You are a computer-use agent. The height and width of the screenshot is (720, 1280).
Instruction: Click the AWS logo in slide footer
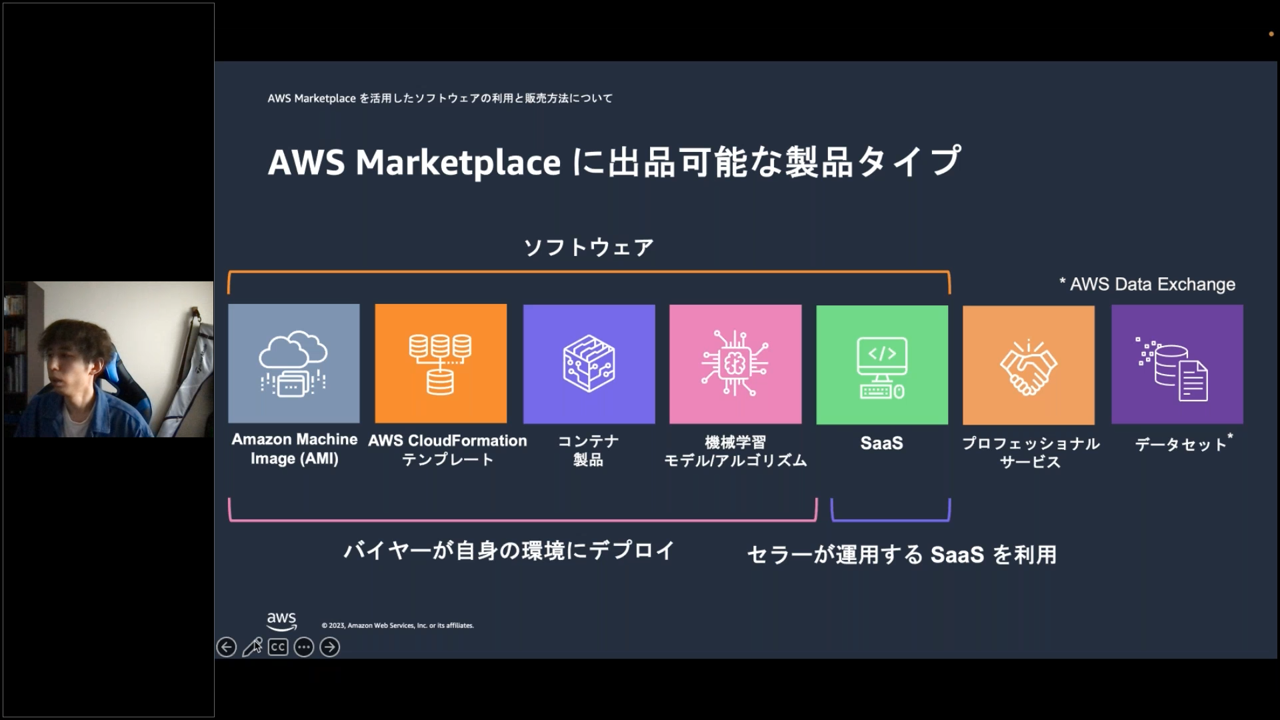tap(282, 622)
